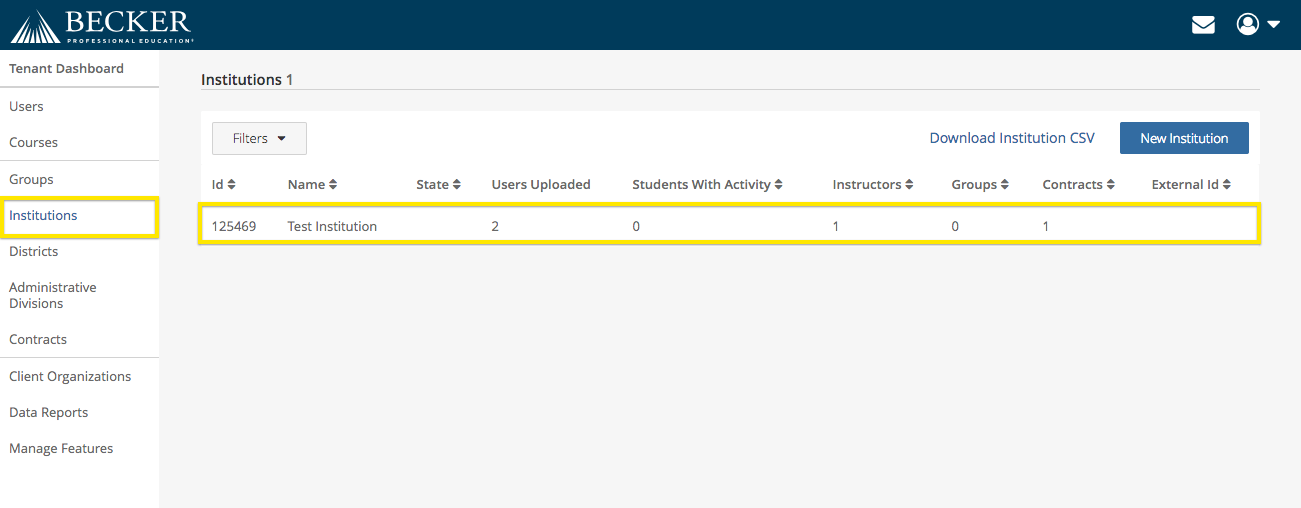This screenshot has width=1301, height=508.
Task: Go to Data Reports section
Action: point(48,412)
